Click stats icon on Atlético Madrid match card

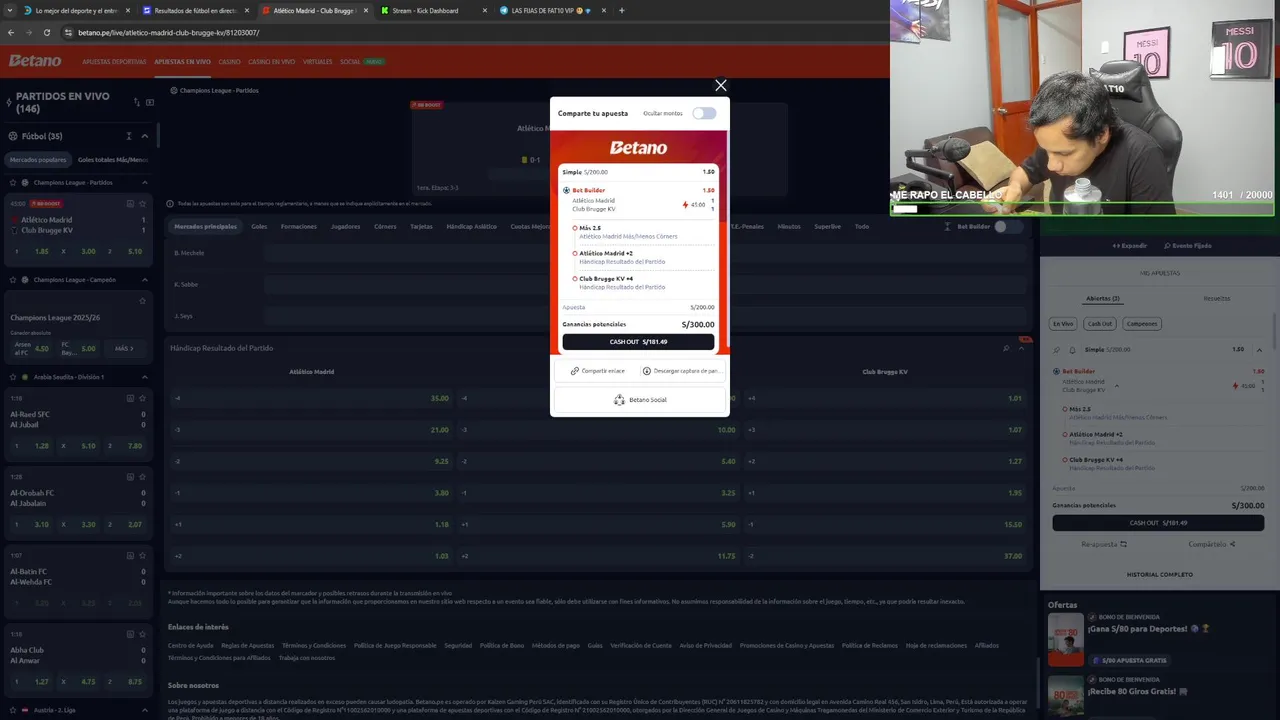coord(130,203)
